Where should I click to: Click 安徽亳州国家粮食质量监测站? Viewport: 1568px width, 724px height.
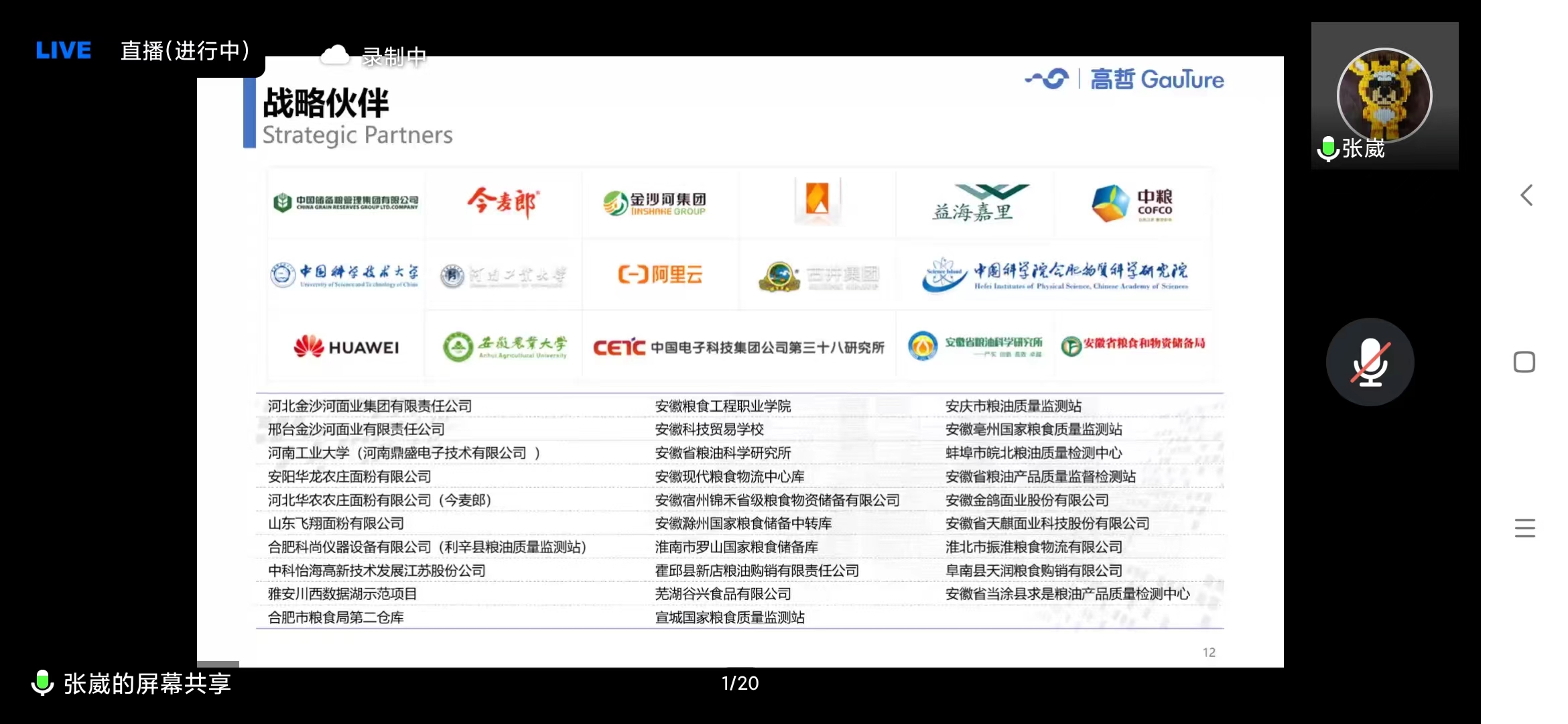click(1034, 430)
